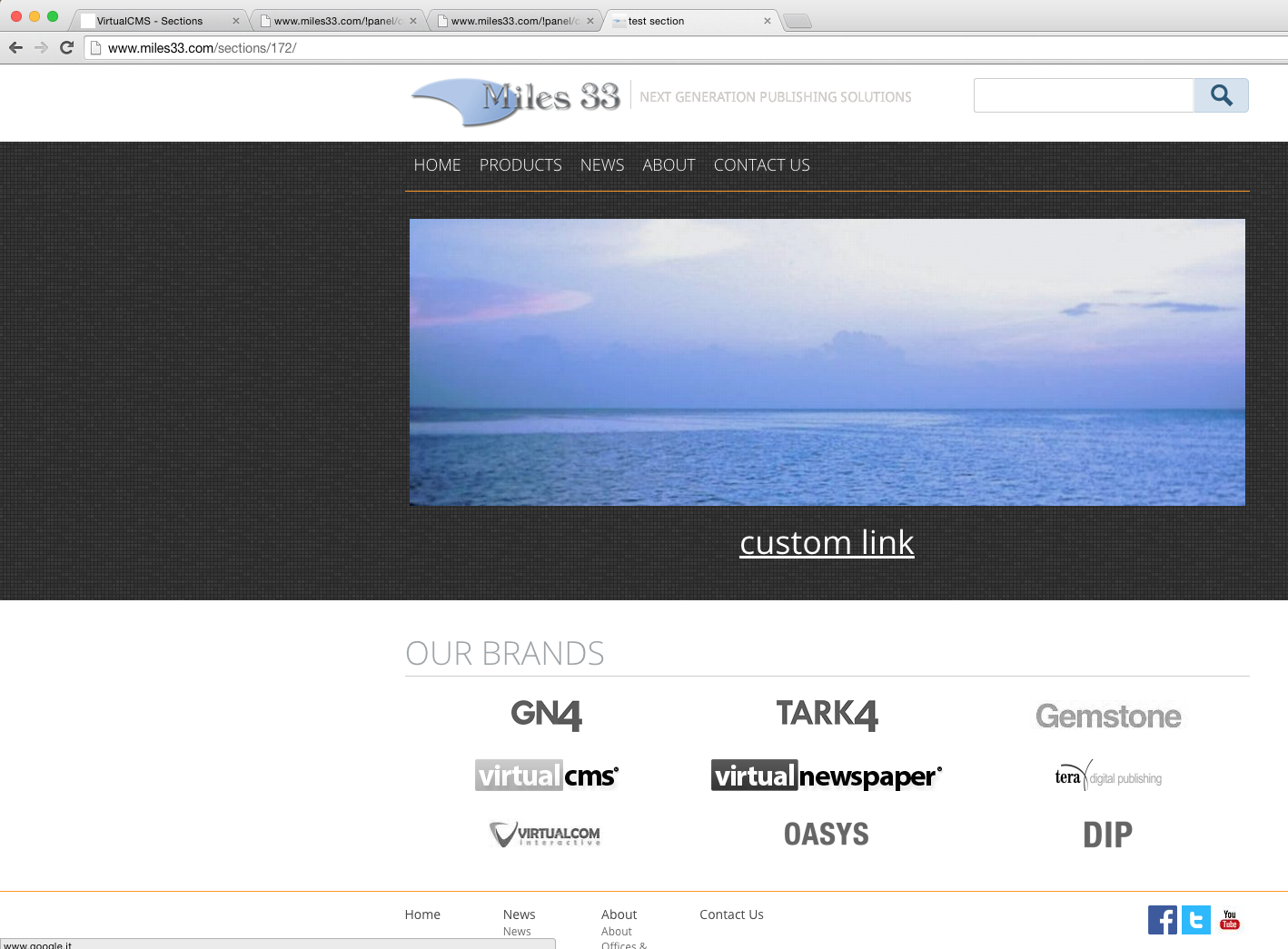Close the test section tab
Screen dimensions: 1288x949
(x=768, y=21)
